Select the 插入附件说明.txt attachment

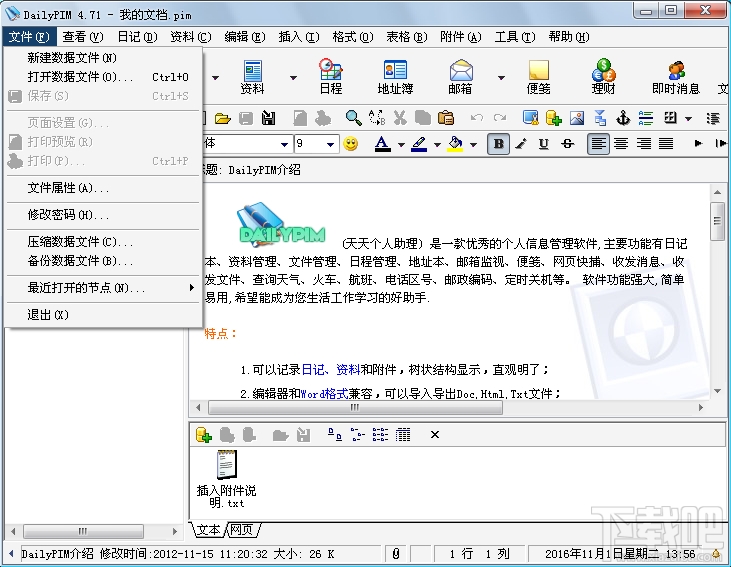(227, 479)
